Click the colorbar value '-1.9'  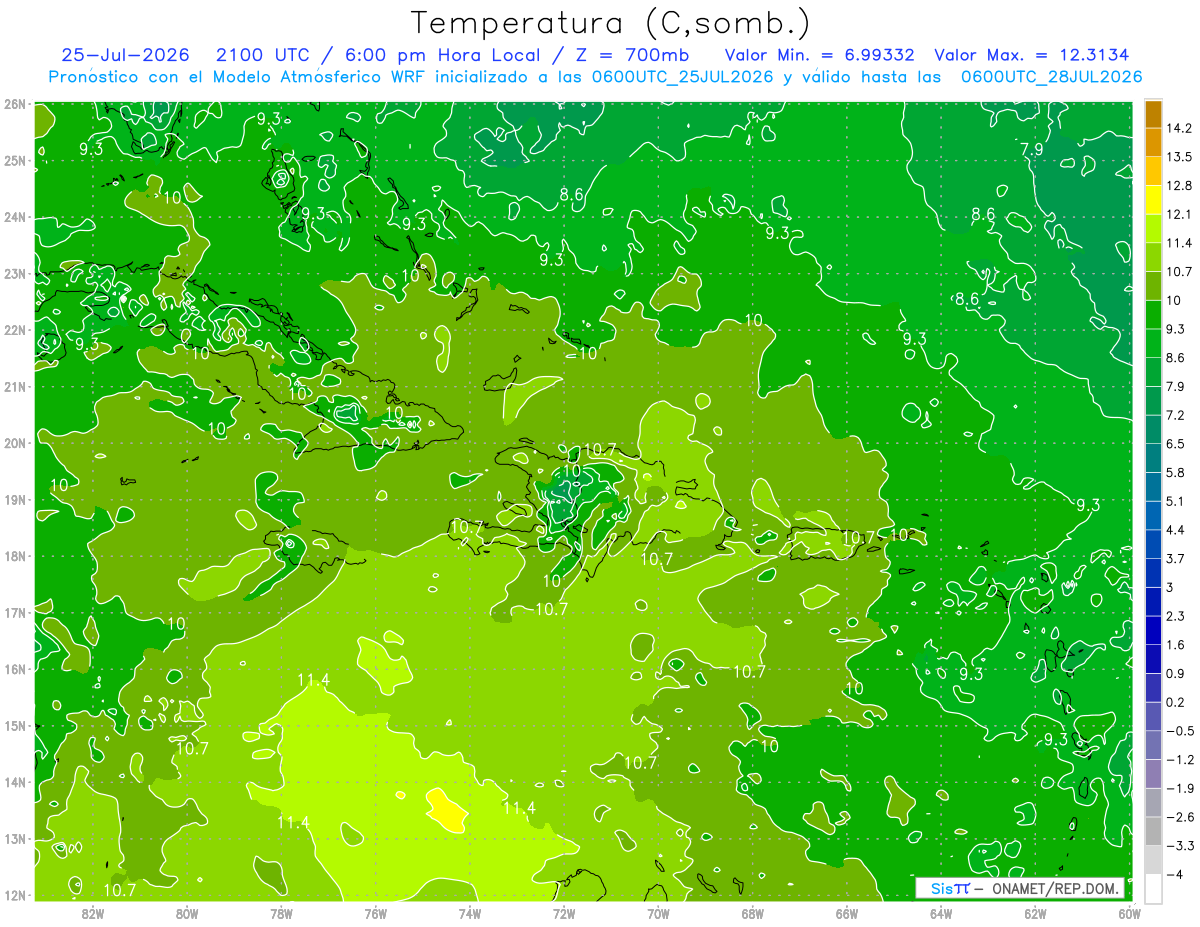pyautogui.click(x=1180, y=788)
